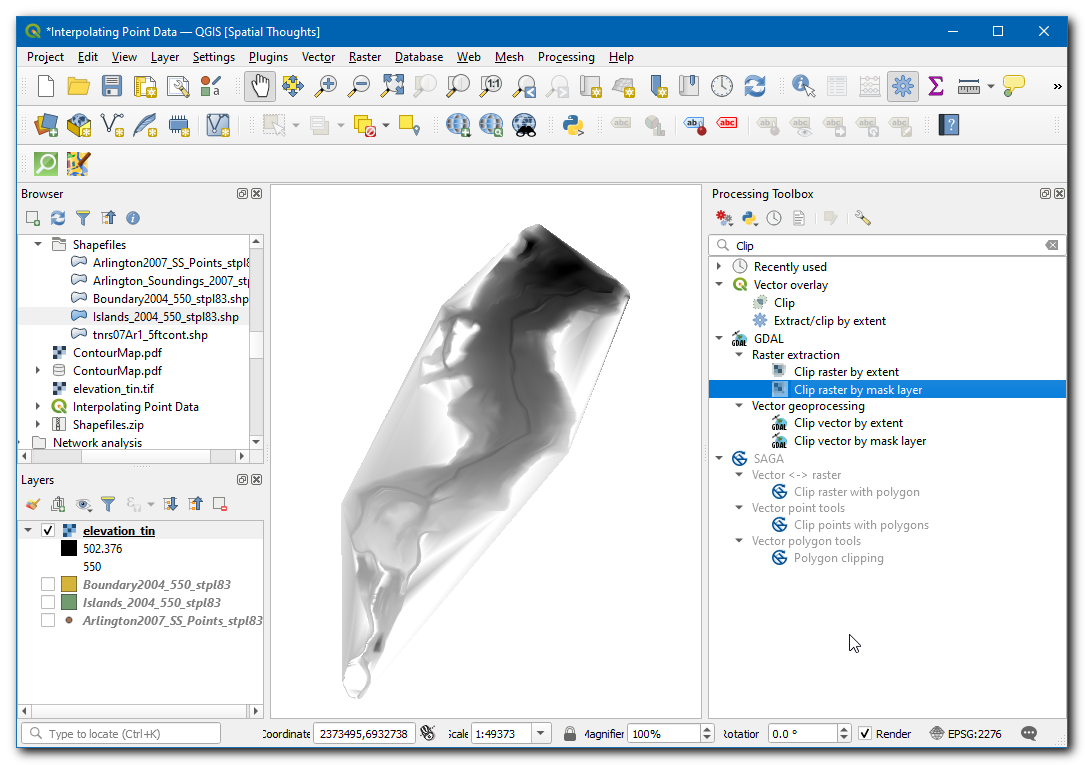
Task: Enable the Boundary2004_550_stpl83 layer checkbox
Action: pyautogui.click(x=48, y=585)
